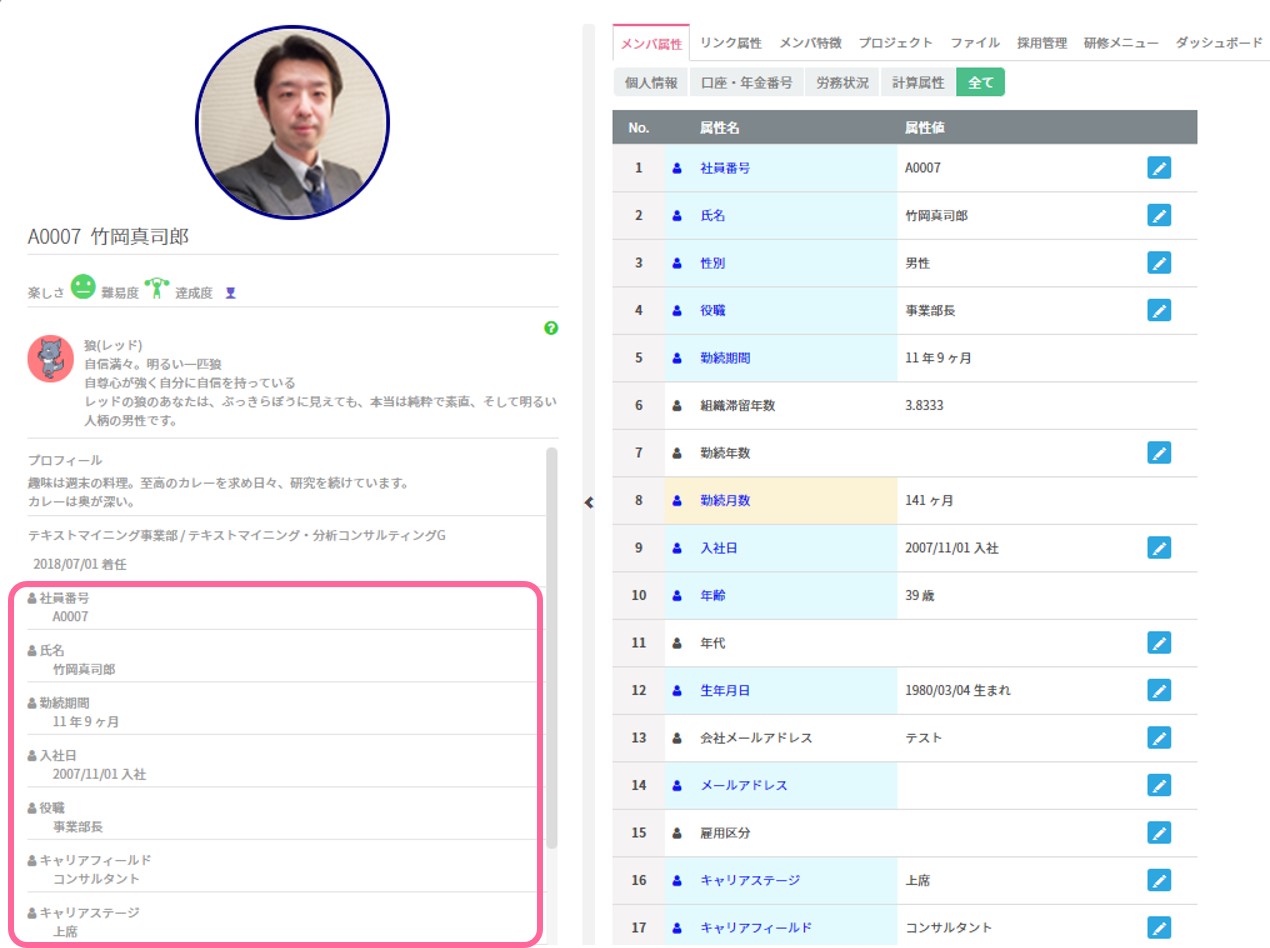Switch to the リンク属性 tab
The width and height of the screenshot is (1270, 948).
pos(730,43)
